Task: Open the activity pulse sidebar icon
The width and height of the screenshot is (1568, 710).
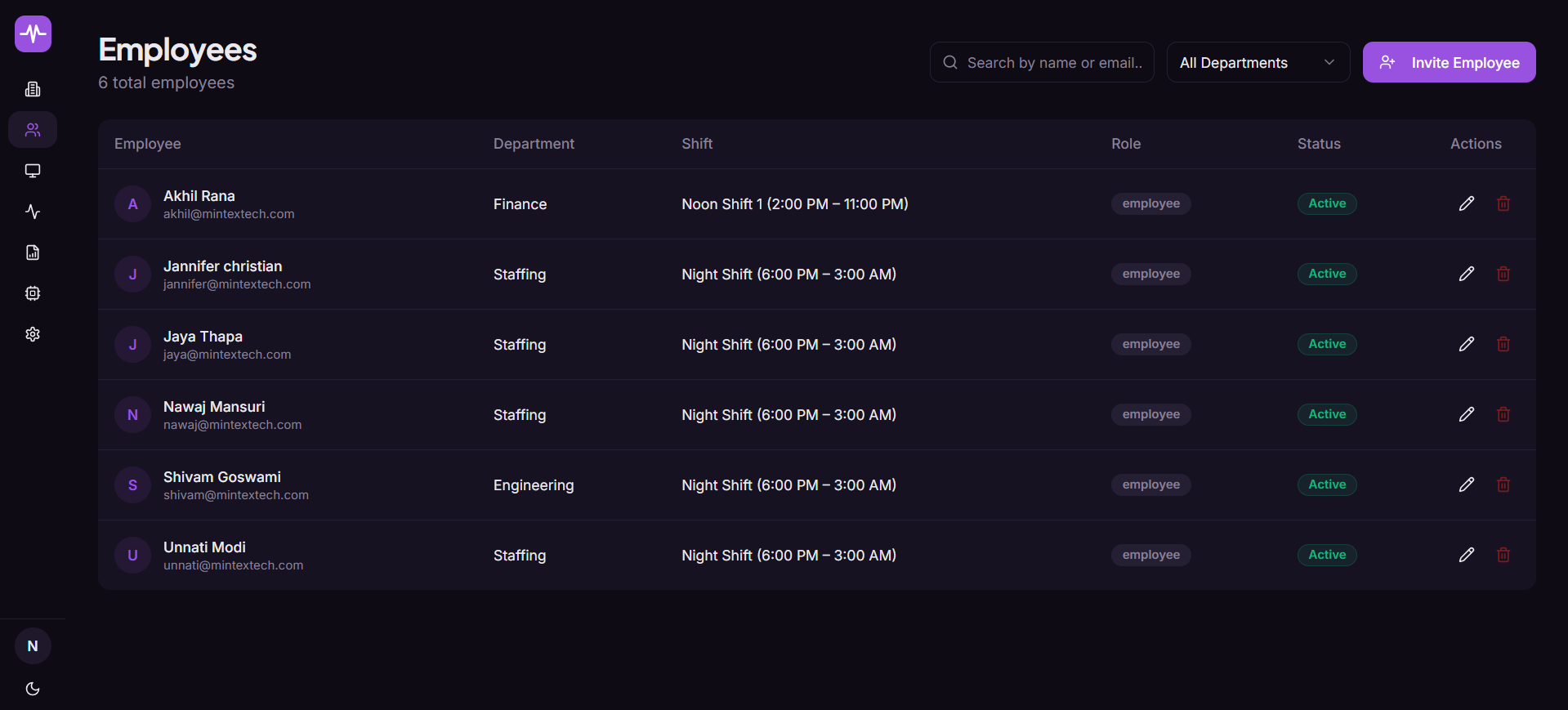Action: point(33,212)
